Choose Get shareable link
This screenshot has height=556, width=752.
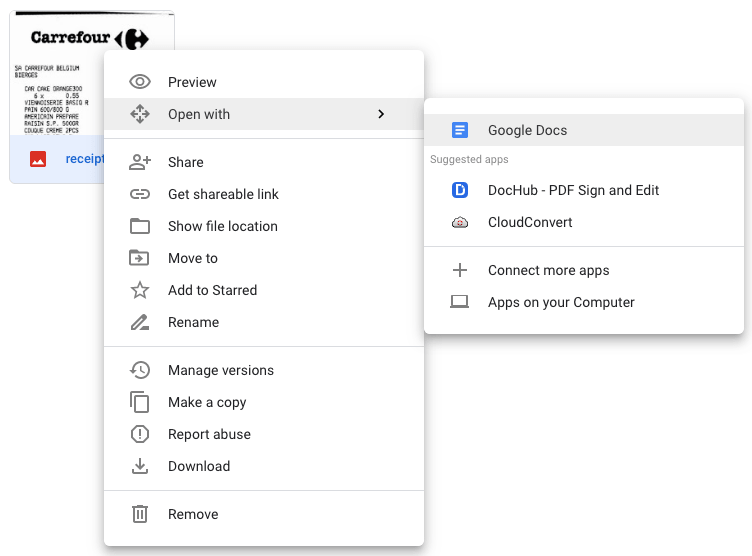pyautogui.click(x=223, y=194)
